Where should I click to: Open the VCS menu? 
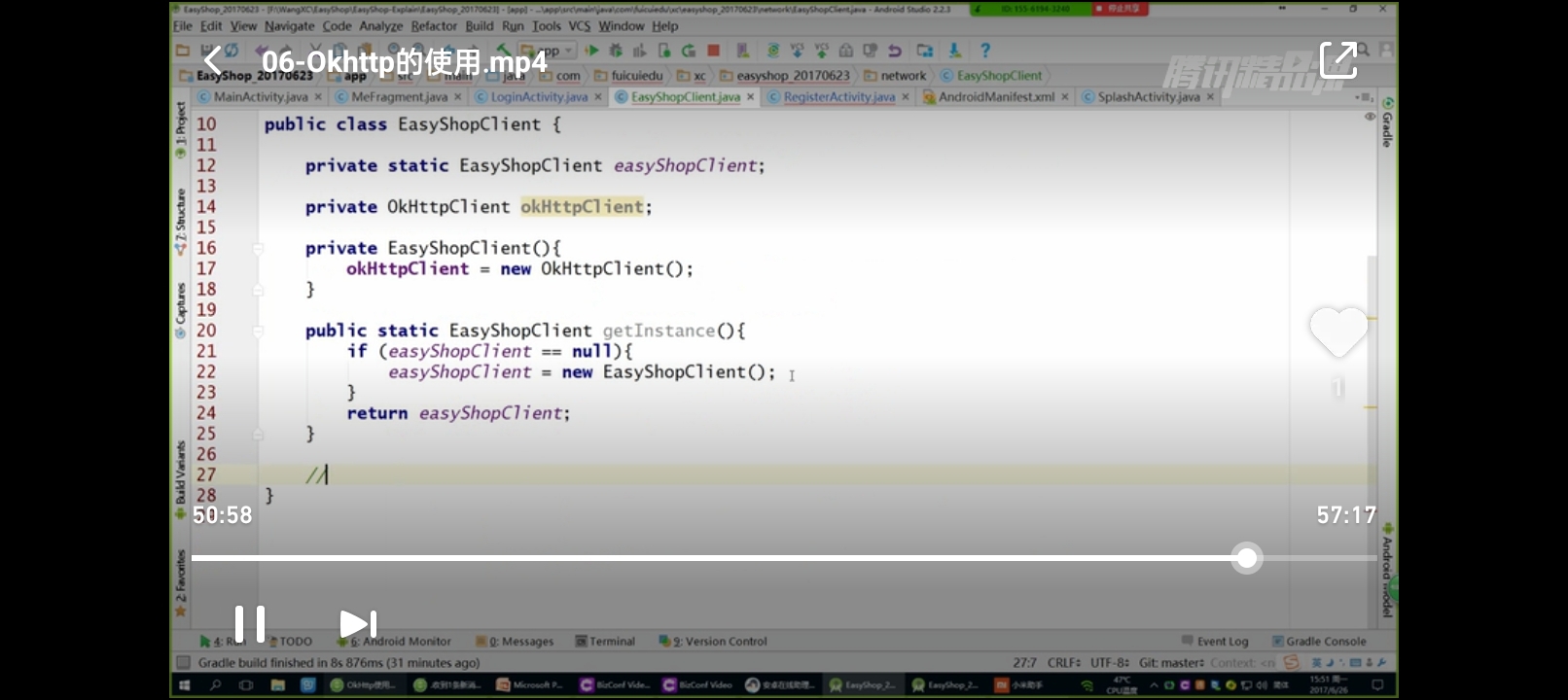click(x=580, y=26)
